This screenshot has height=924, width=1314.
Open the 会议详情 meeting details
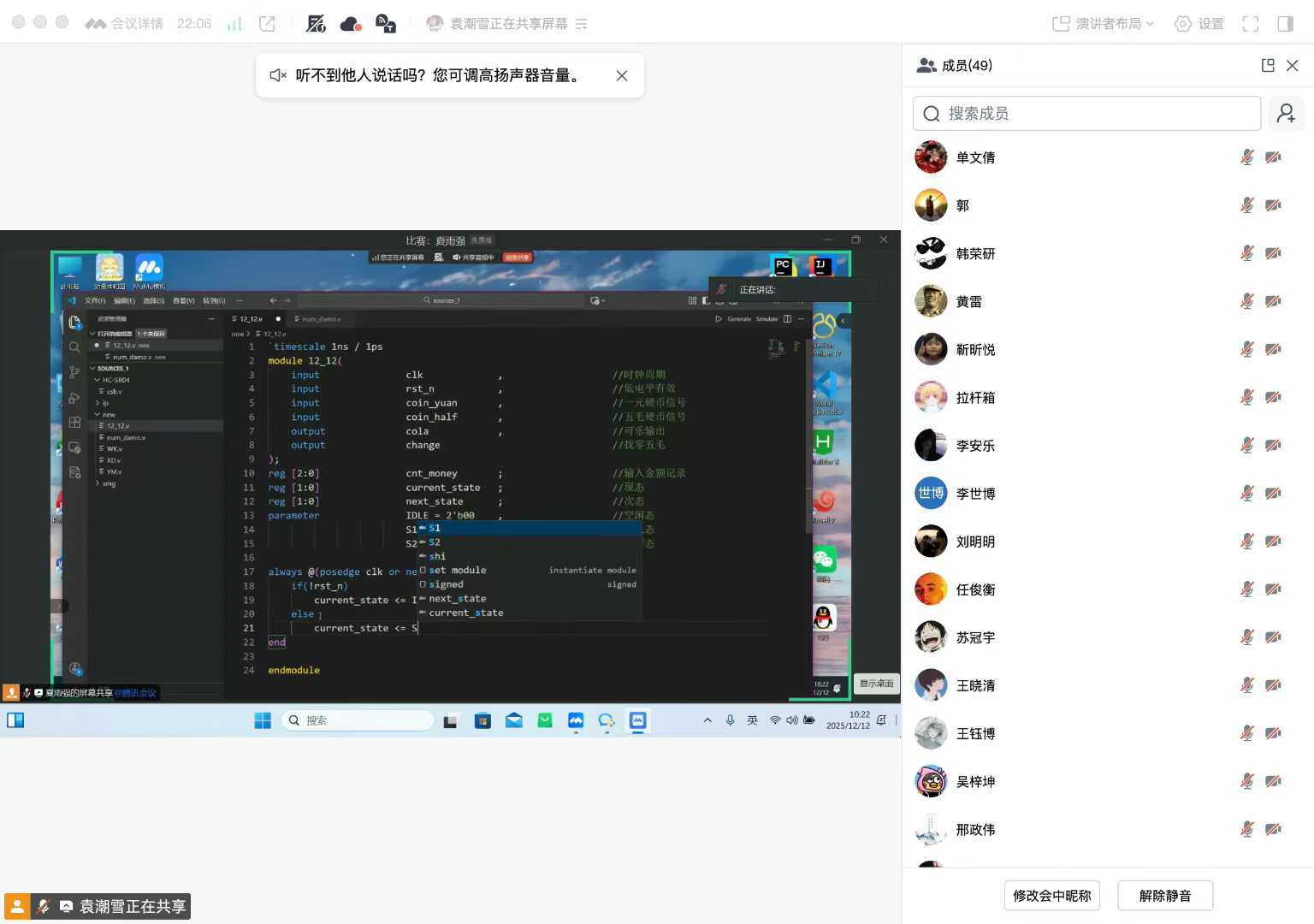click(125, 23)
